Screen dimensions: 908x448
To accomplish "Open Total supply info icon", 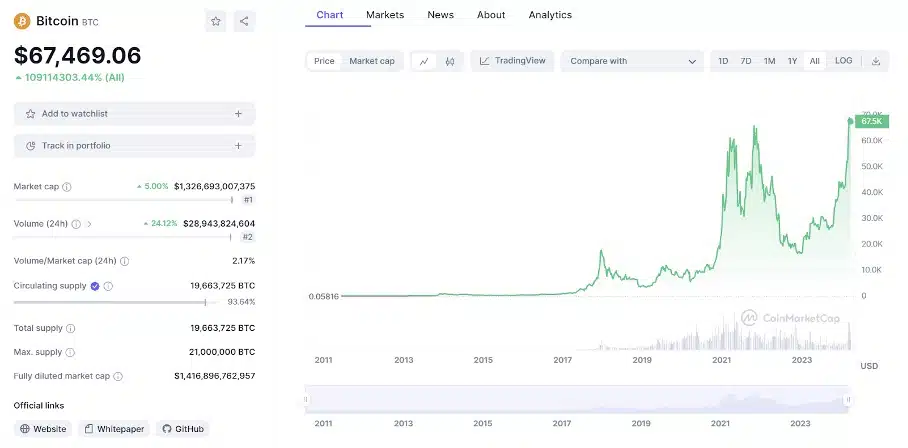I will tap(70, 328).
